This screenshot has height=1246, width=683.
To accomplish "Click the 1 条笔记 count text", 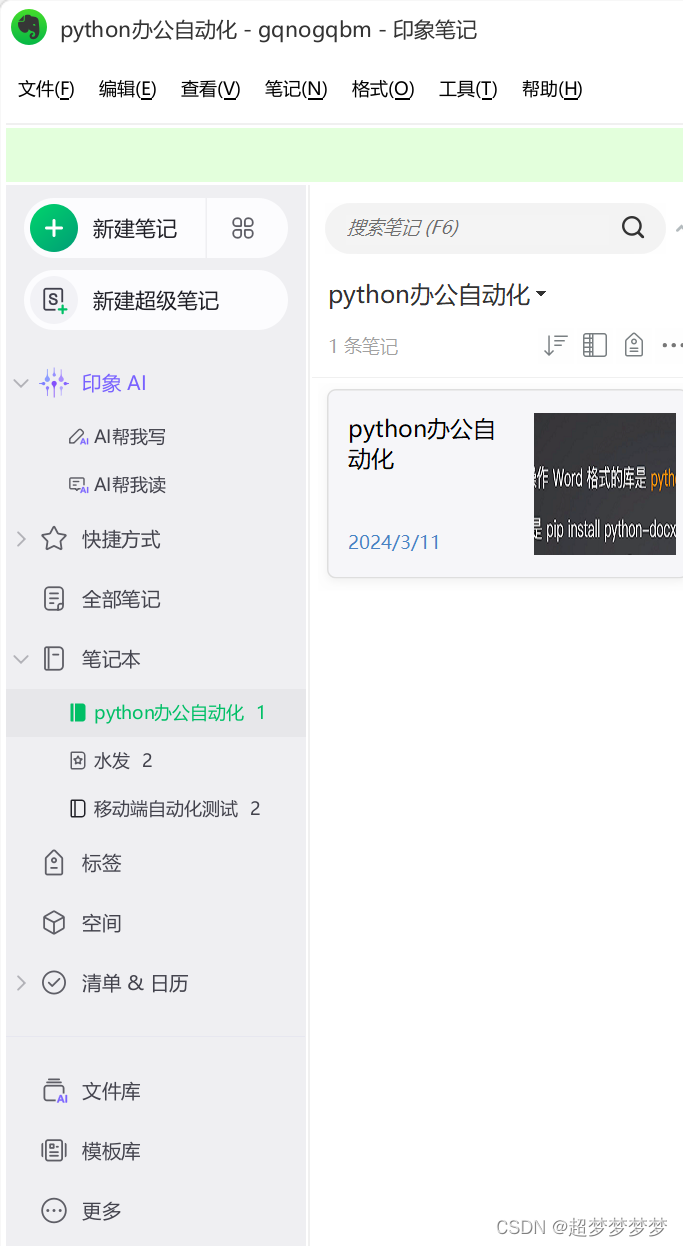I will pos(363,347).
